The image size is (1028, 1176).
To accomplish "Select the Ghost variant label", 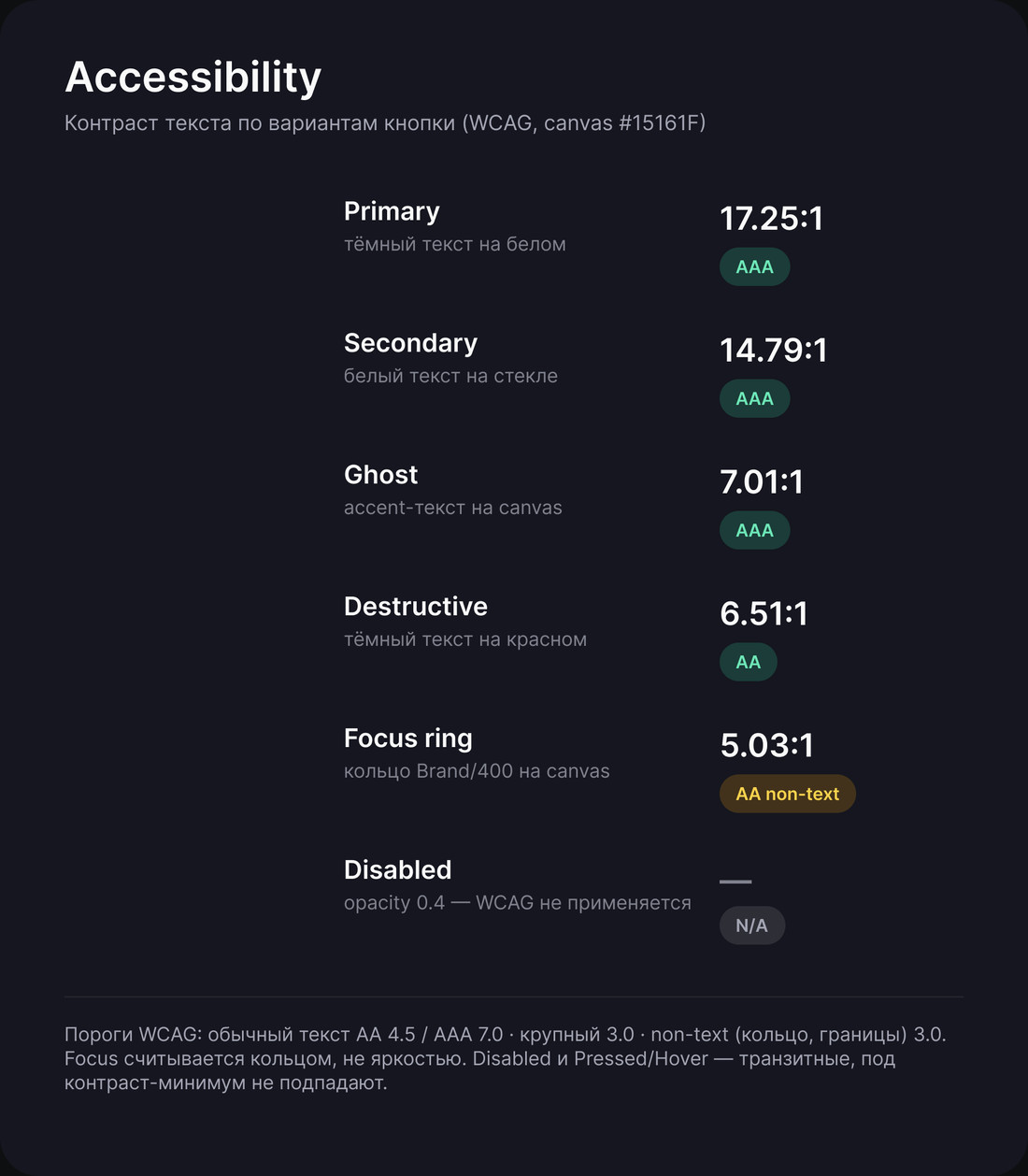I will (380, 475).
